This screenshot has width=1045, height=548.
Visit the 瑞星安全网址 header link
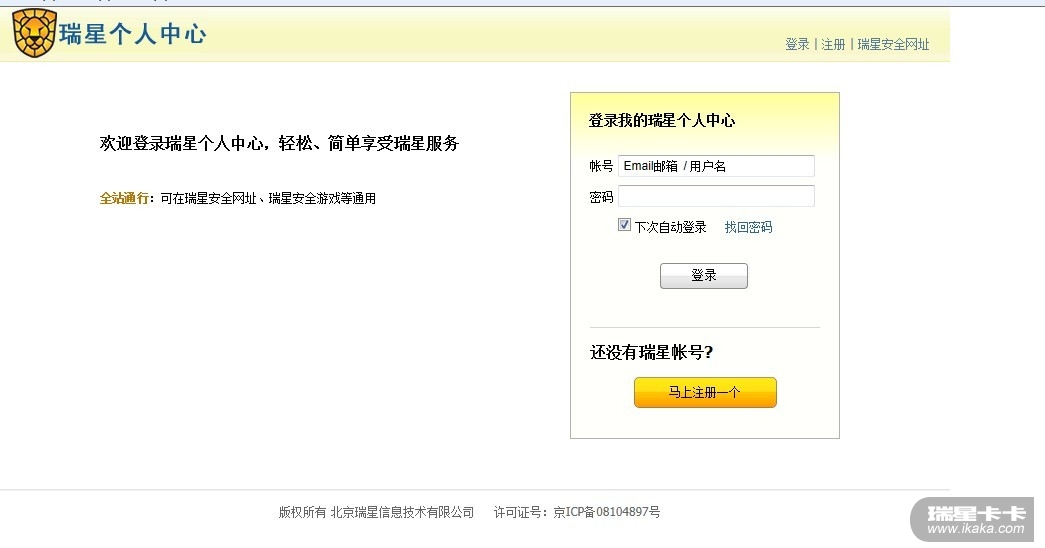point(893,44)
